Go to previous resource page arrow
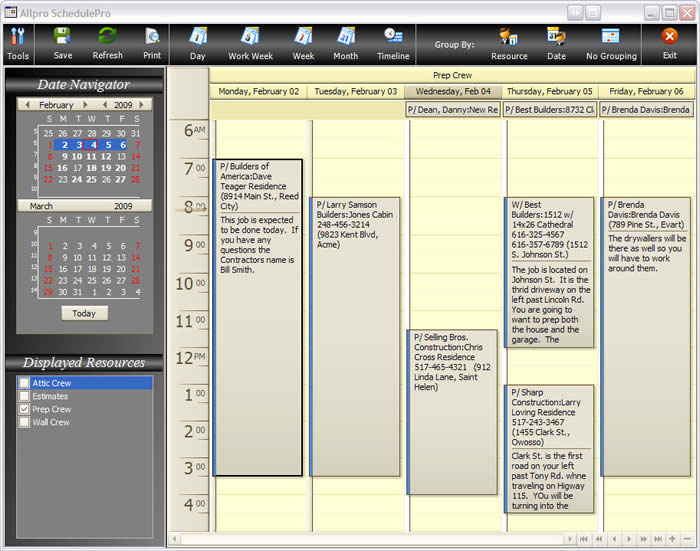The width and height of the screenshot is (700, 551). [x=599, y=539]
